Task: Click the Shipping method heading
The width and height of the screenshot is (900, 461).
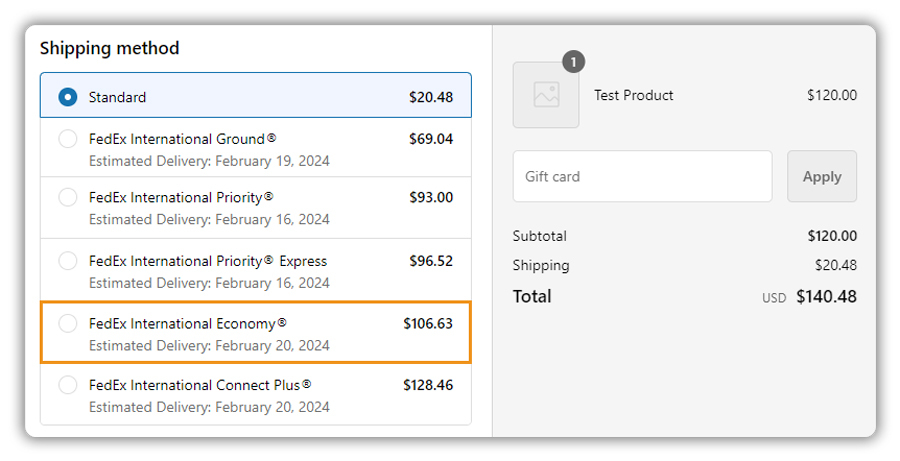Action: coord(110,48)
